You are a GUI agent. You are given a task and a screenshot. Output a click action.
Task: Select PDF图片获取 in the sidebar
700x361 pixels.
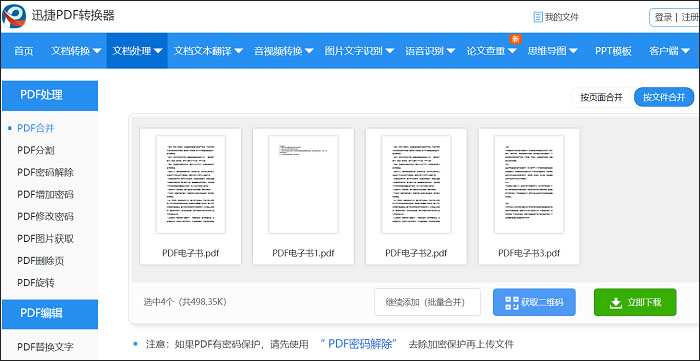point(46,239)
